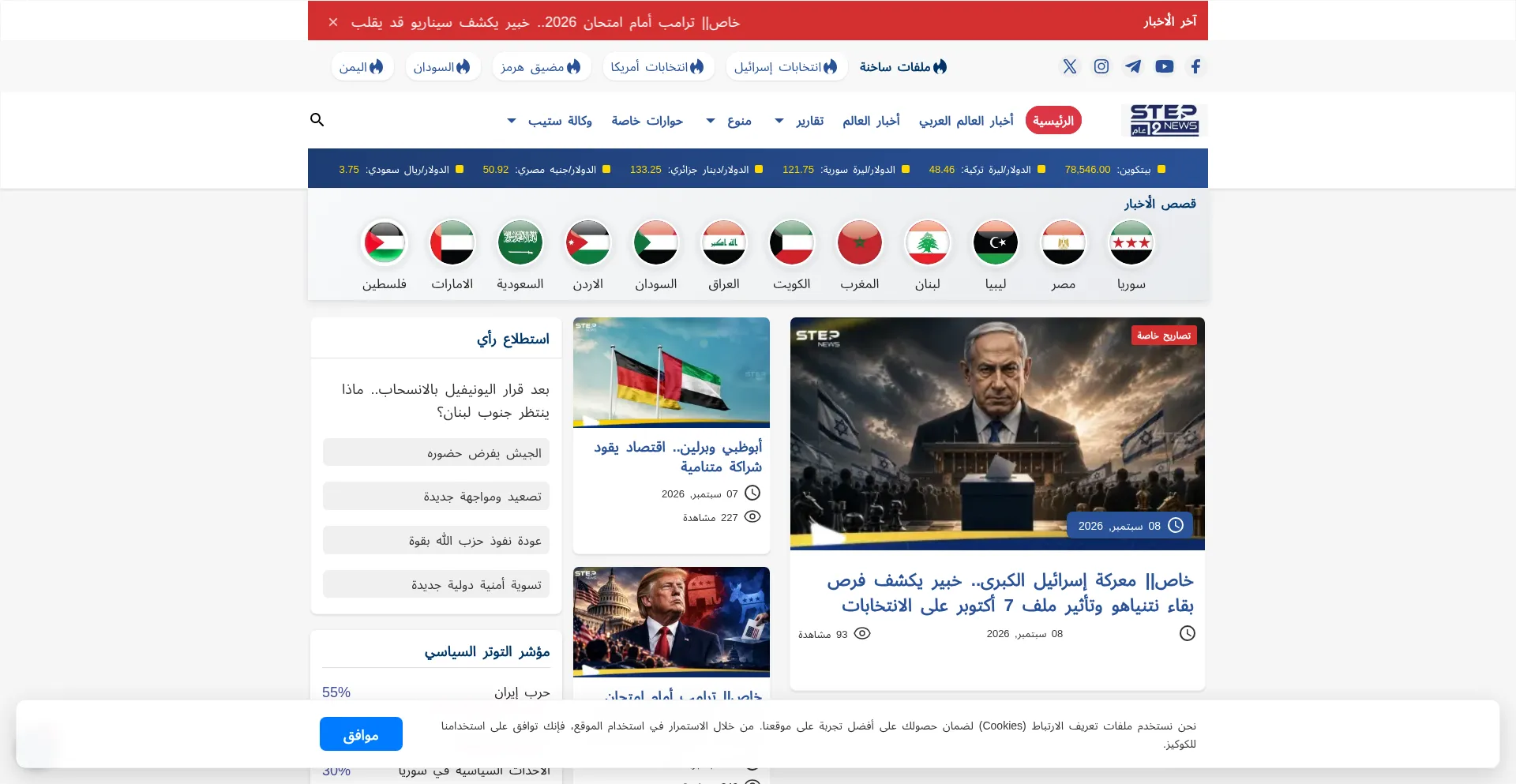
Task: Open أخبار العالم menu item
Action: [x=871, y=121]
